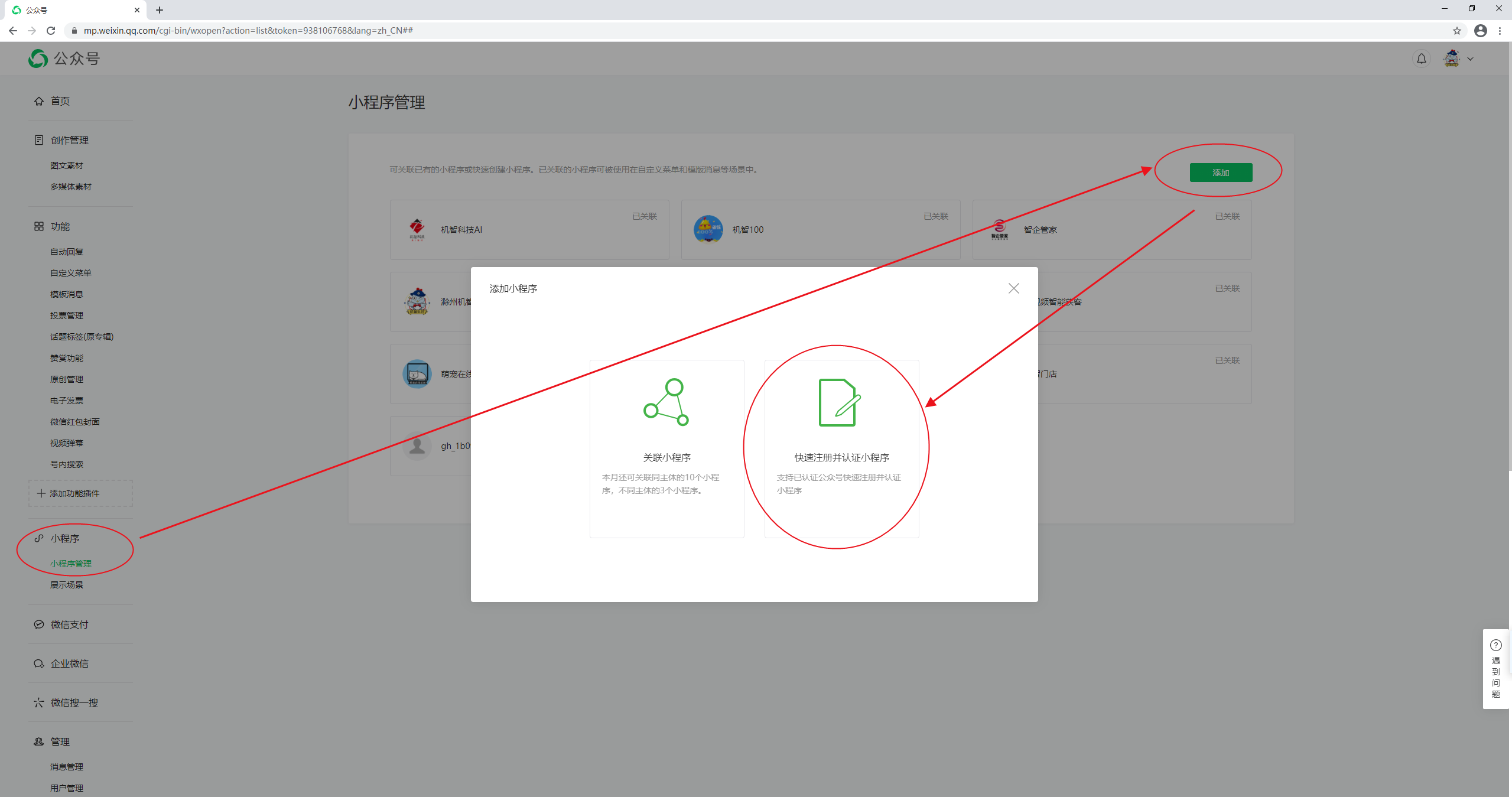Screen dimensions: 1512x797
Task: Bookmark this page with star
Action: [1457, 31]
